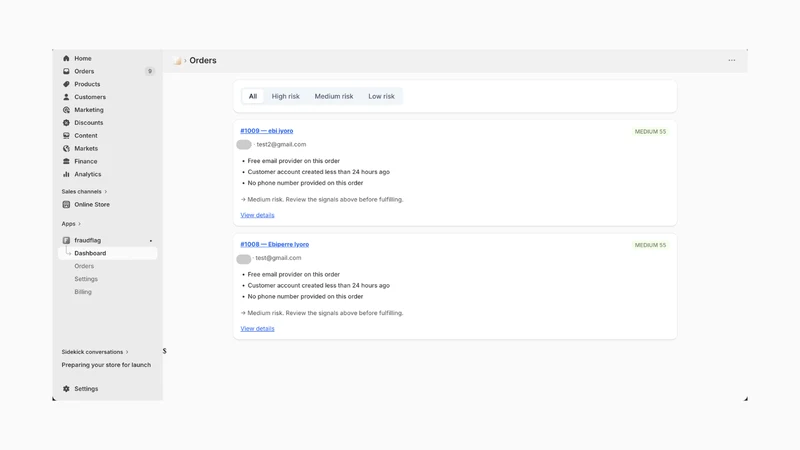Click the fraudflag app name

pyautogui.click(x=88, y=240)
